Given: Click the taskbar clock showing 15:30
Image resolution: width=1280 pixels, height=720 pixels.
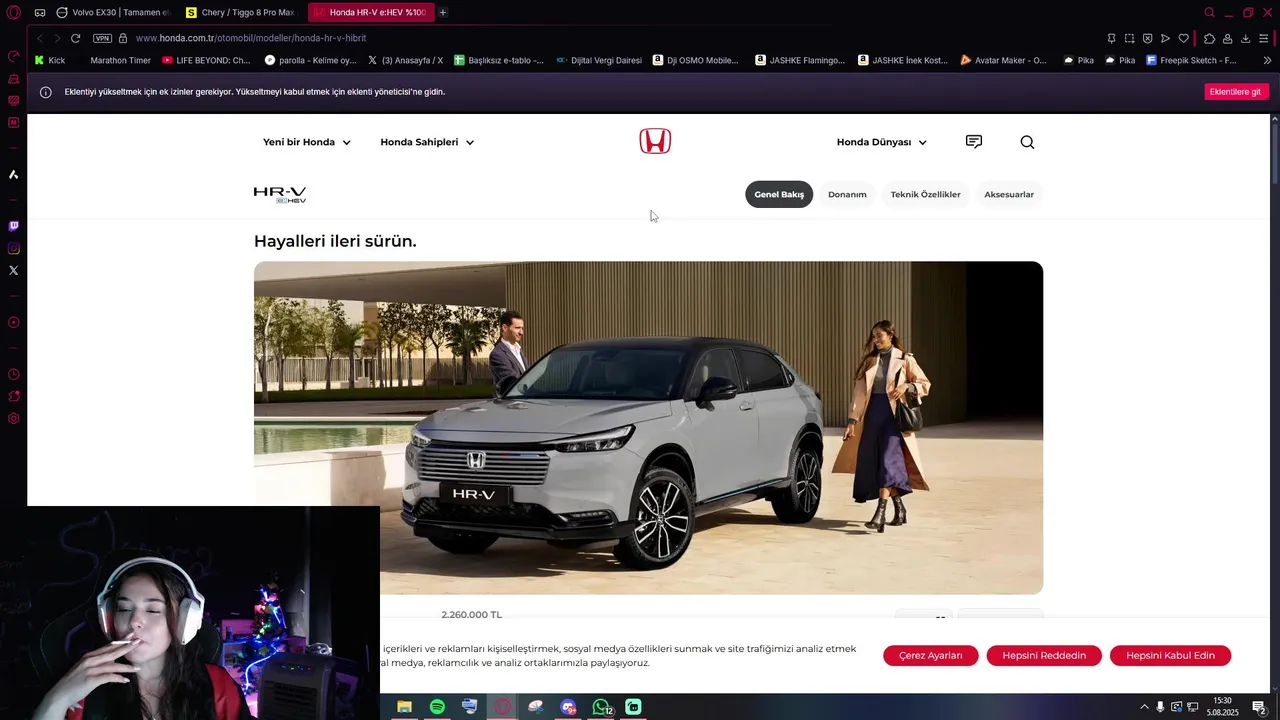Looking at the screenshot, I should 1222,706.
